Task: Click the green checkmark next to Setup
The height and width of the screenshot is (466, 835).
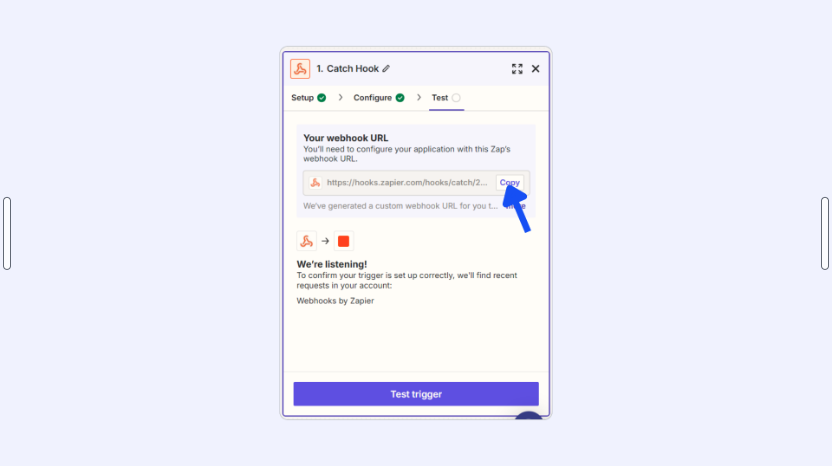Action: point(322,98)
